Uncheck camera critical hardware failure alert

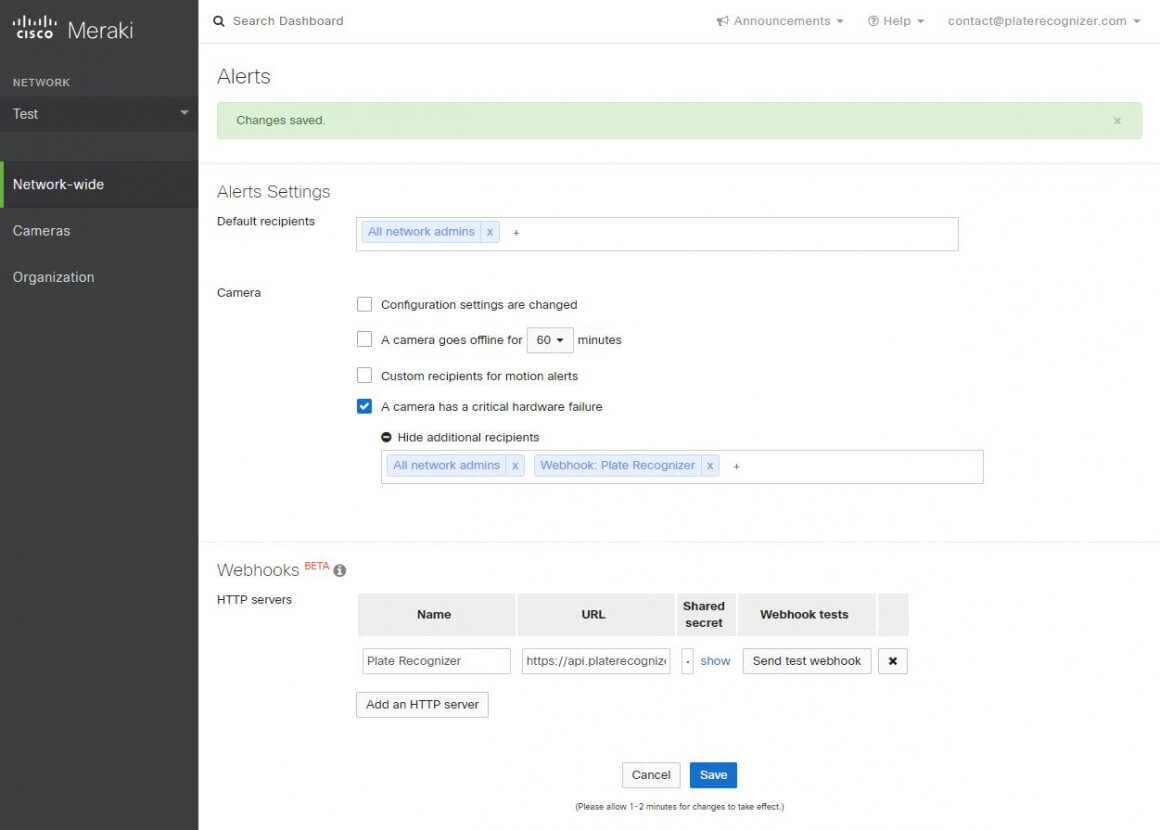click(364, 406)
